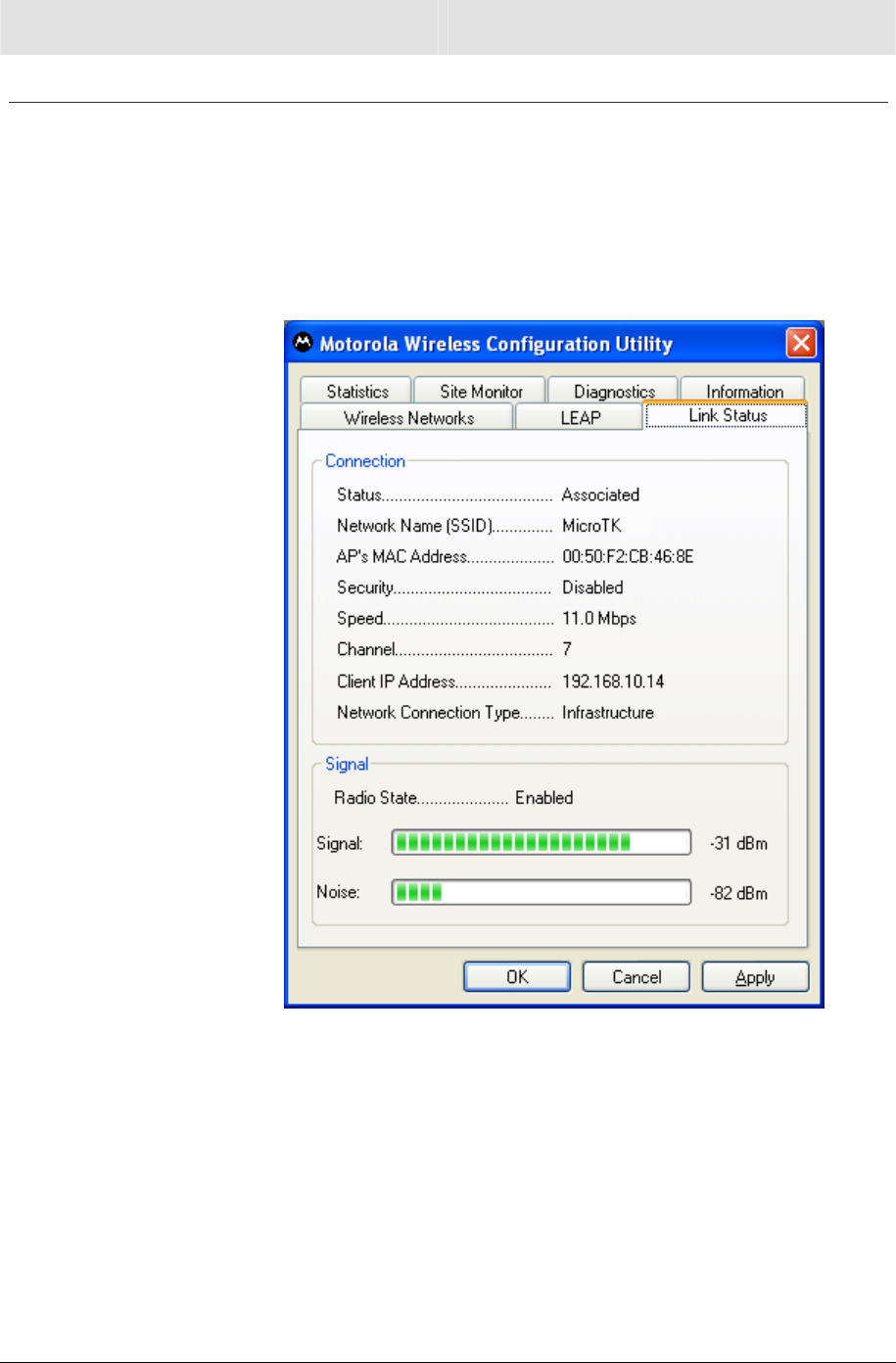Viewport: 896px width, 1363px height.
Task: Click the 'Associated' status value
Action: 600,494
